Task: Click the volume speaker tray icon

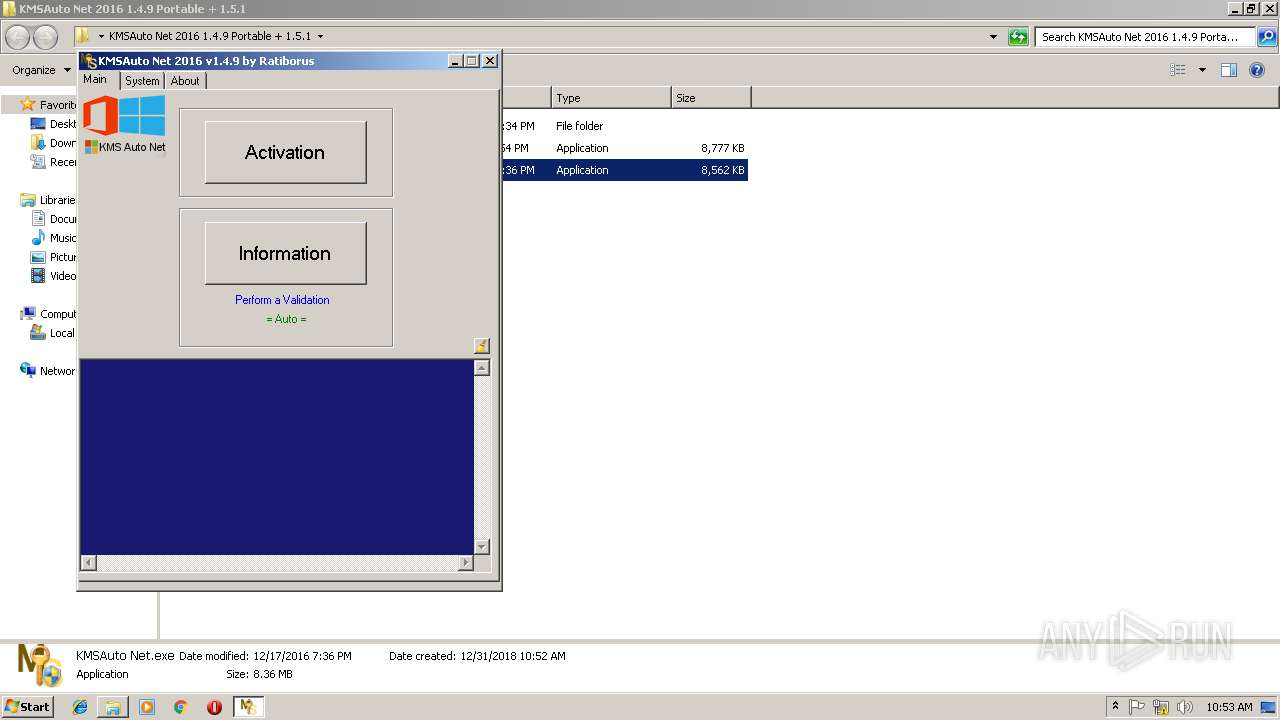Action: [x=1185, y=707]
